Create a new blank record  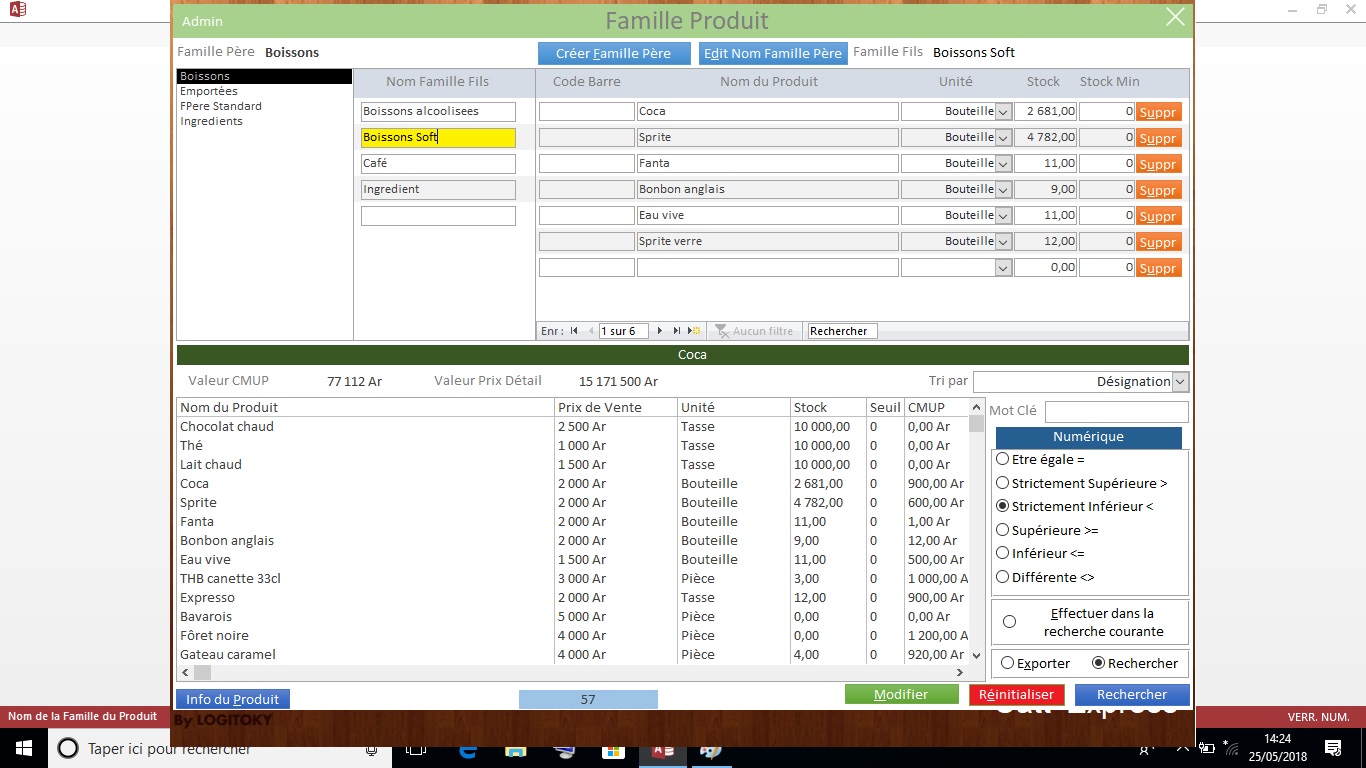click(x=694, y=331)
